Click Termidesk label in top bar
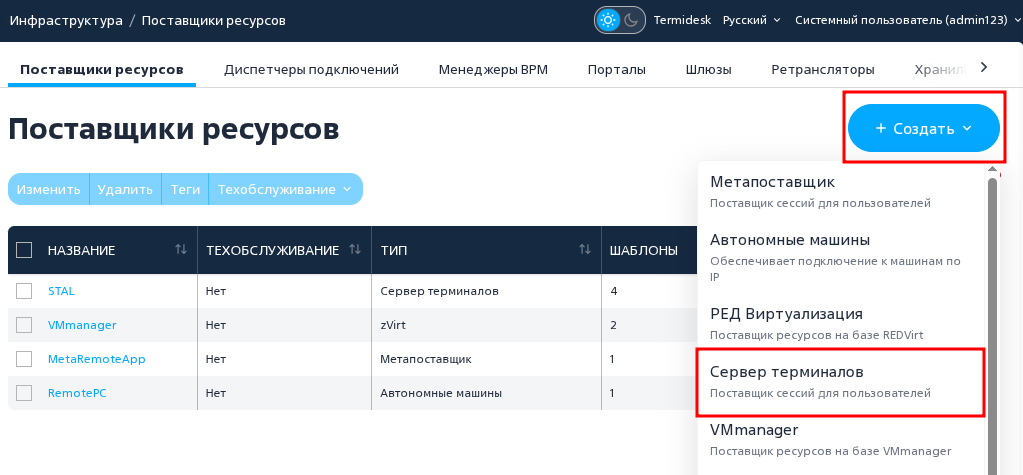 [x=682, y=20]
